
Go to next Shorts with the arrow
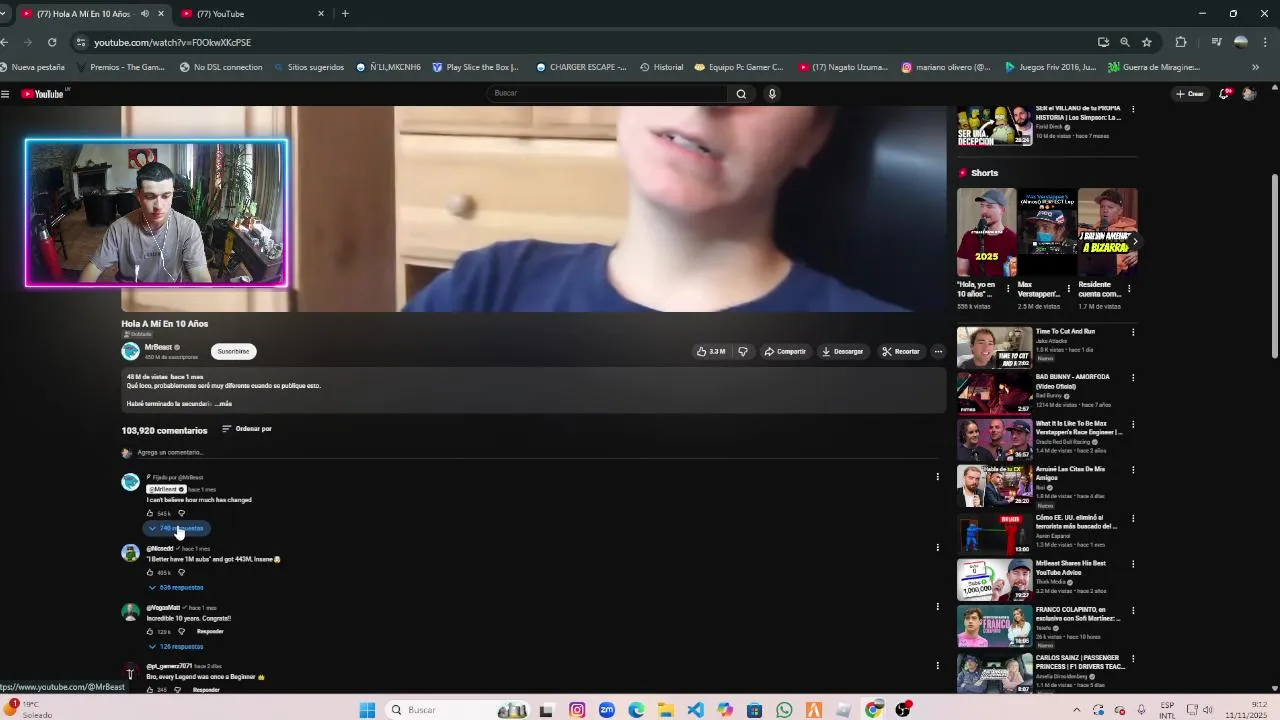pos(1134,242)
